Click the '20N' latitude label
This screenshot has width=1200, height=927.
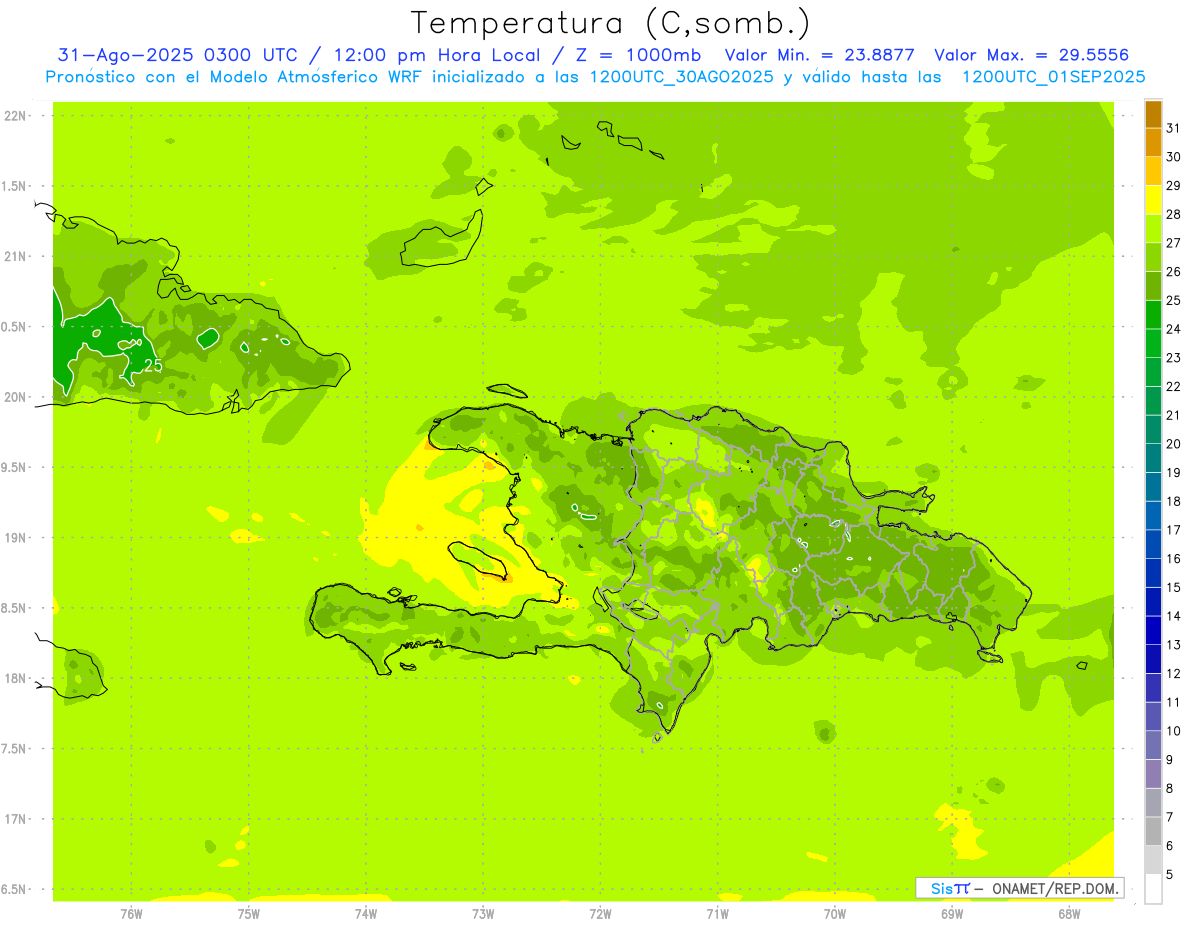tap(15, 397)
